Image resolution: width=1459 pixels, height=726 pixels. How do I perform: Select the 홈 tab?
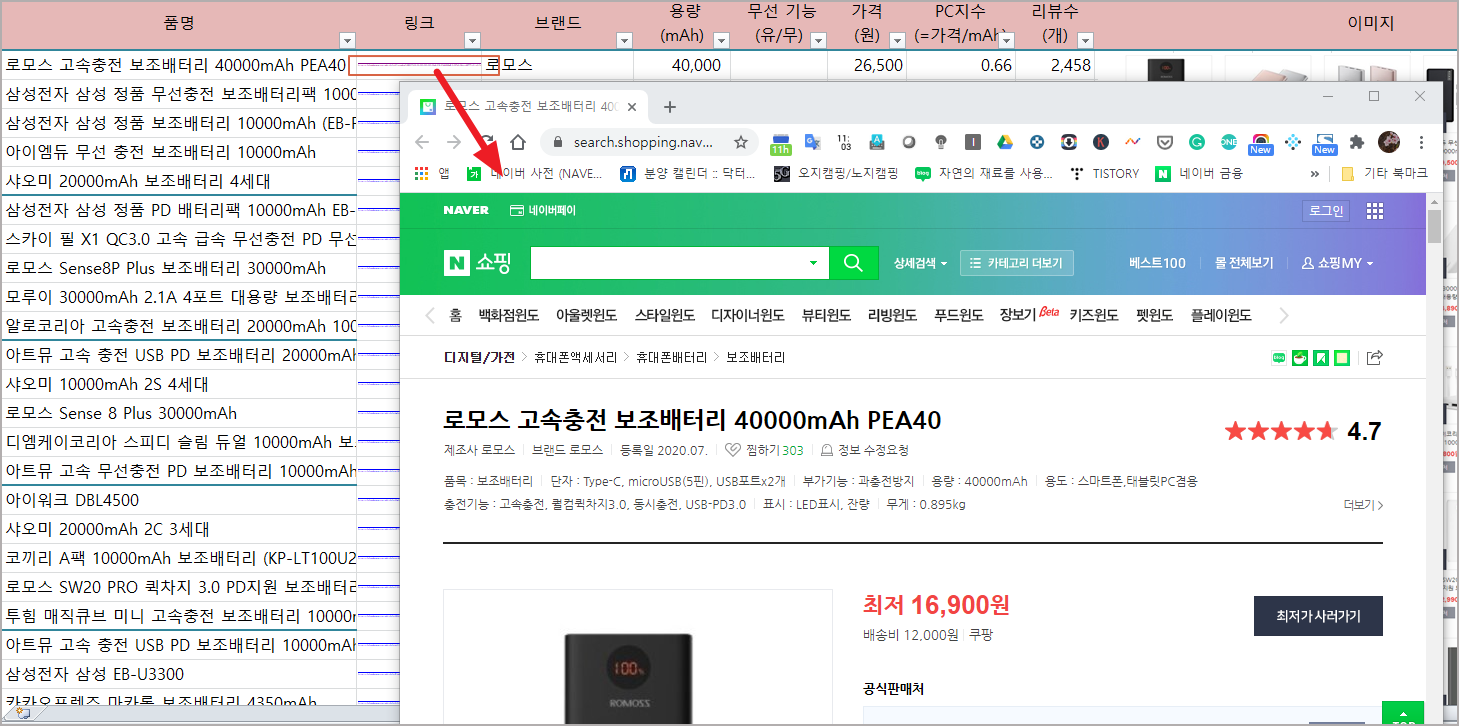(x=455, y=315)
